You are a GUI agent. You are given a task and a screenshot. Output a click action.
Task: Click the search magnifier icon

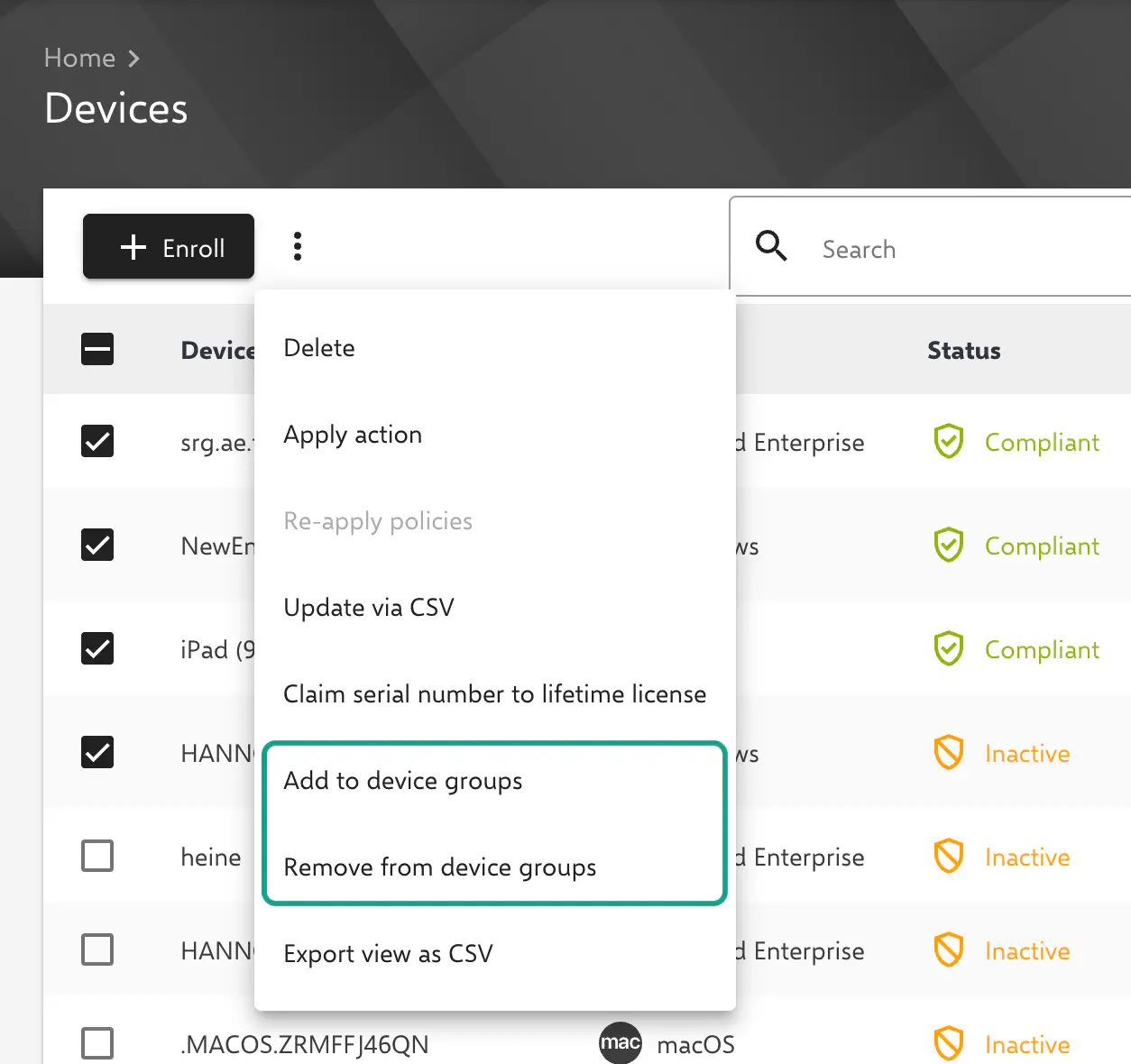click(x=771, y=245)
